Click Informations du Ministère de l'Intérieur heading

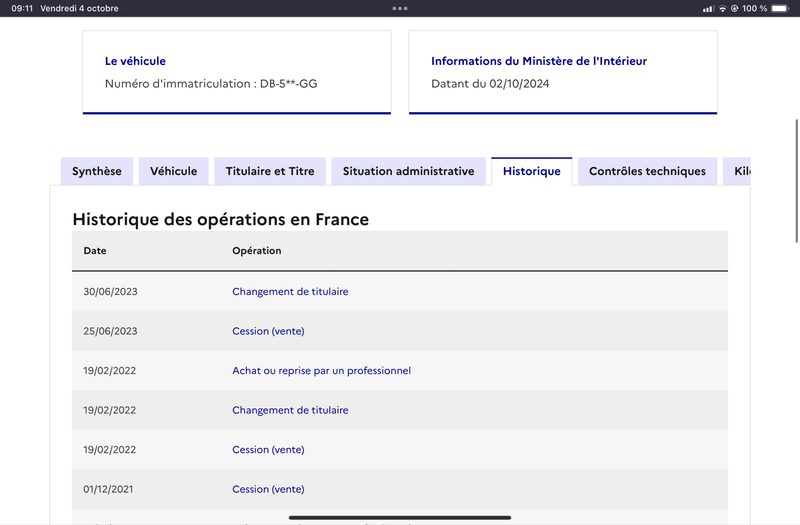(539, 61)
